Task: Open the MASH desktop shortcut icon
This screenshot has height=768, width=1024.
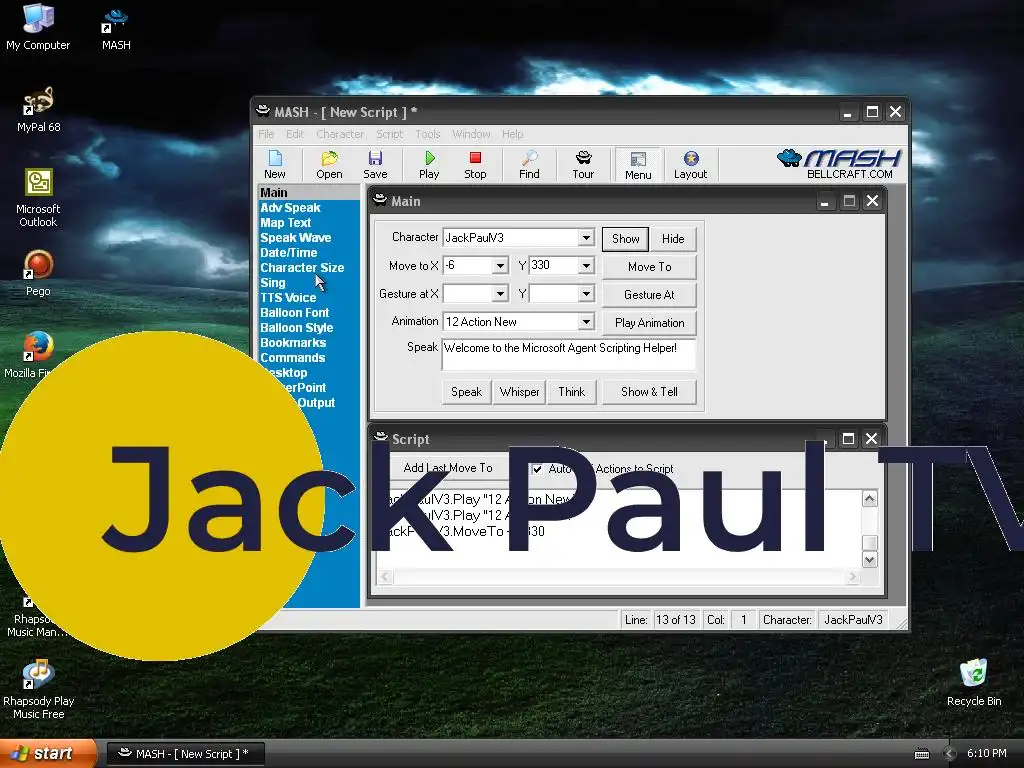Action: coord(116,29)
